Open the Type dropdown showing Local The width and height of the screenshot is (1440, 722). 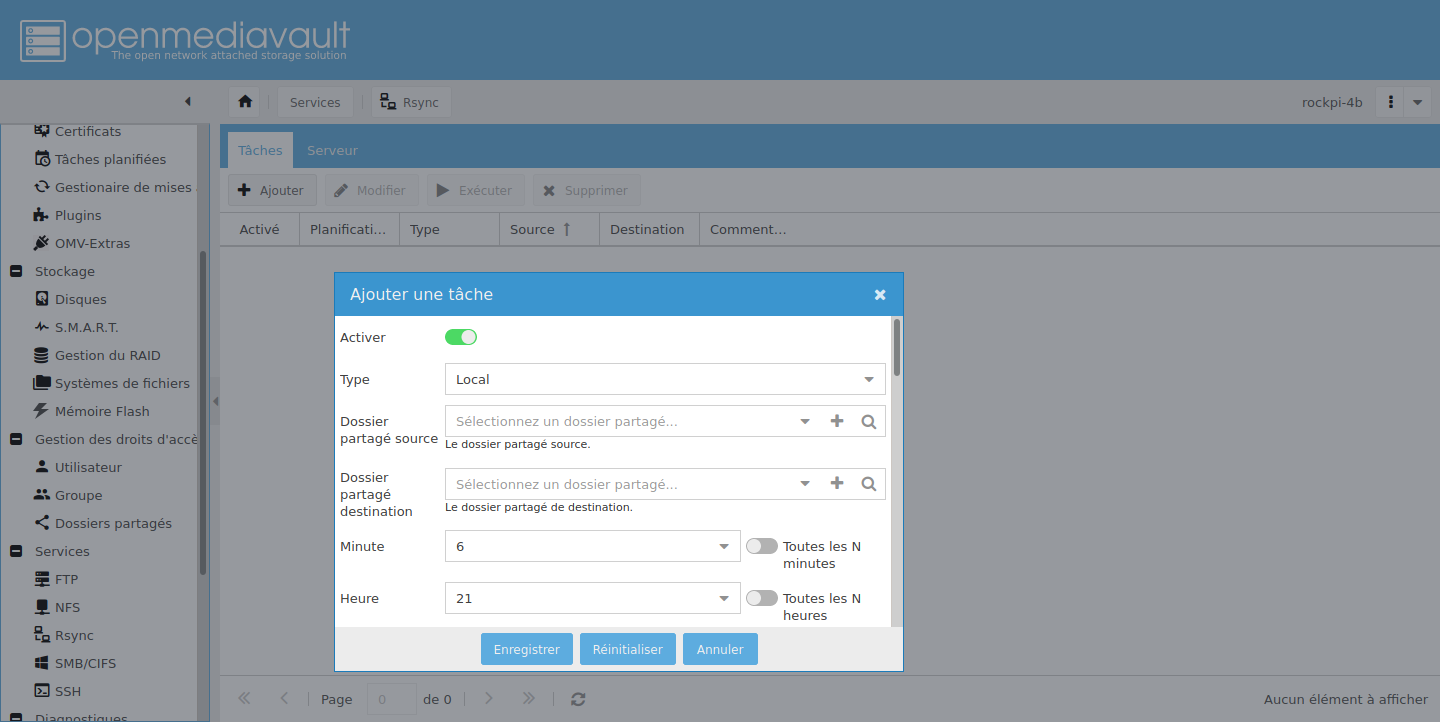click(665, 379)
